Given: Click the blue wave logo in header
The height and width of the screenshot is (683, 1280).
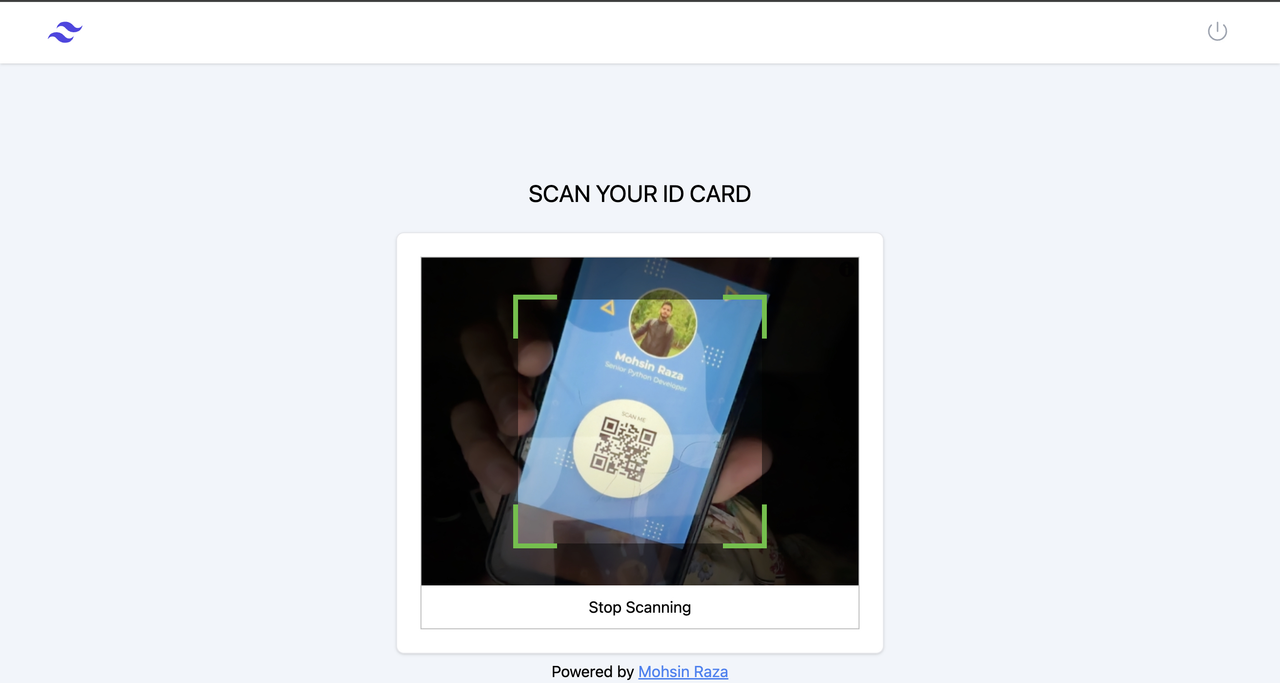Looking at the screenshot, I should pos(65,32).
